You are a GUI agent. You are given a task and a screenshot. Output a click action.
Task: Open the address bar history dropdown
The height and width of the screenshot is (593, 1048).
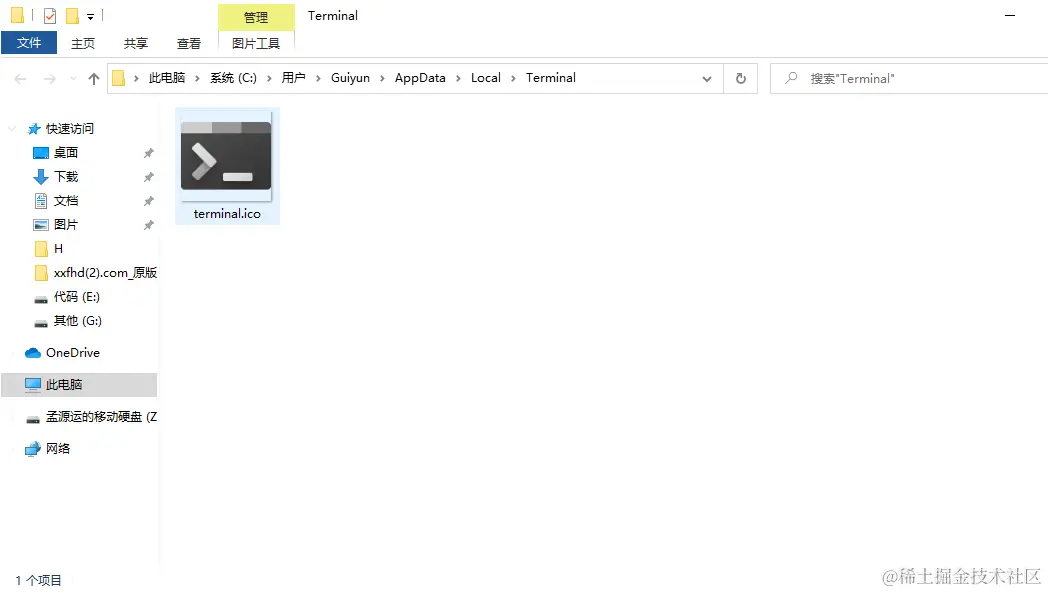707,77
